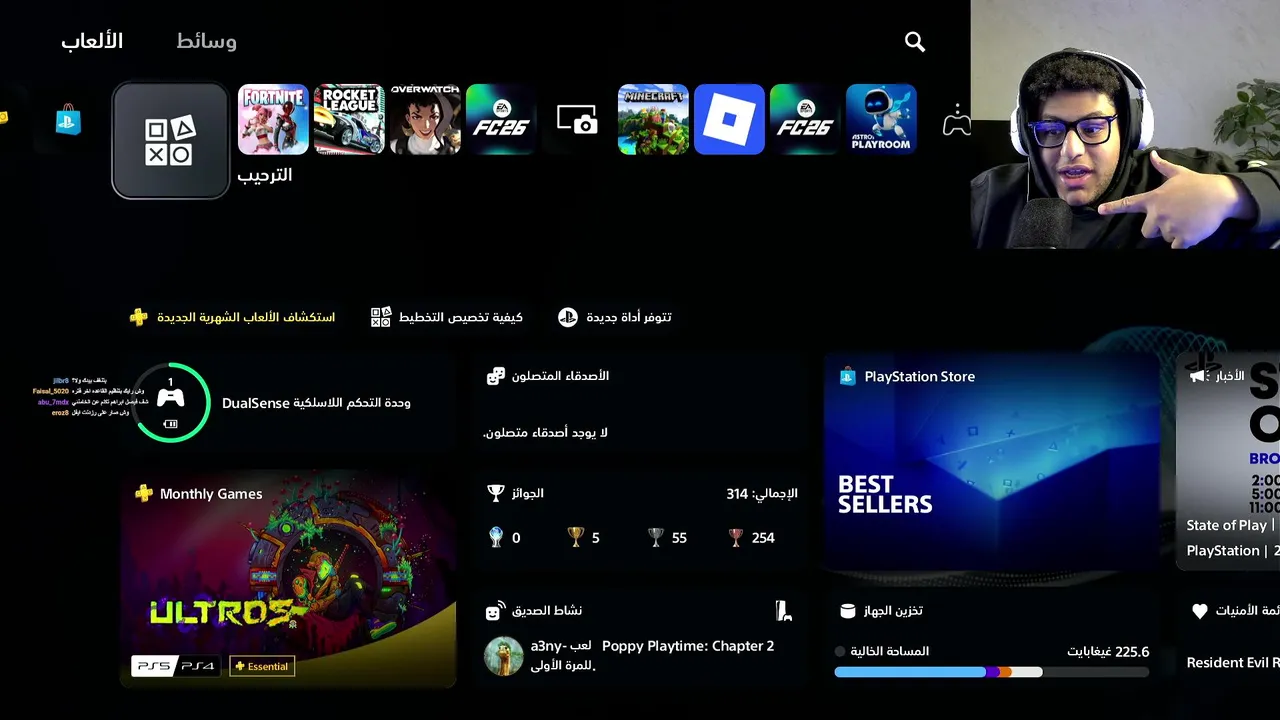Screen dimensions: 1280x720
Task: Open the online friends الأصدقاء المتصلون card
Action: click(640, 404)
